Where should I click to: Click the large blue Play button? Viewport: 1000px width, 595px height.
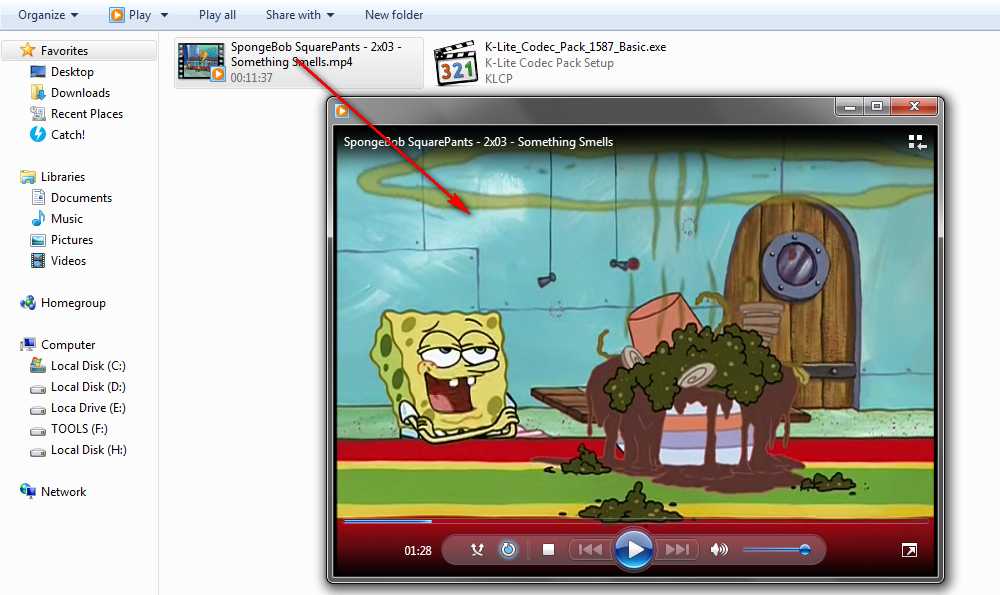coord(633,550)
